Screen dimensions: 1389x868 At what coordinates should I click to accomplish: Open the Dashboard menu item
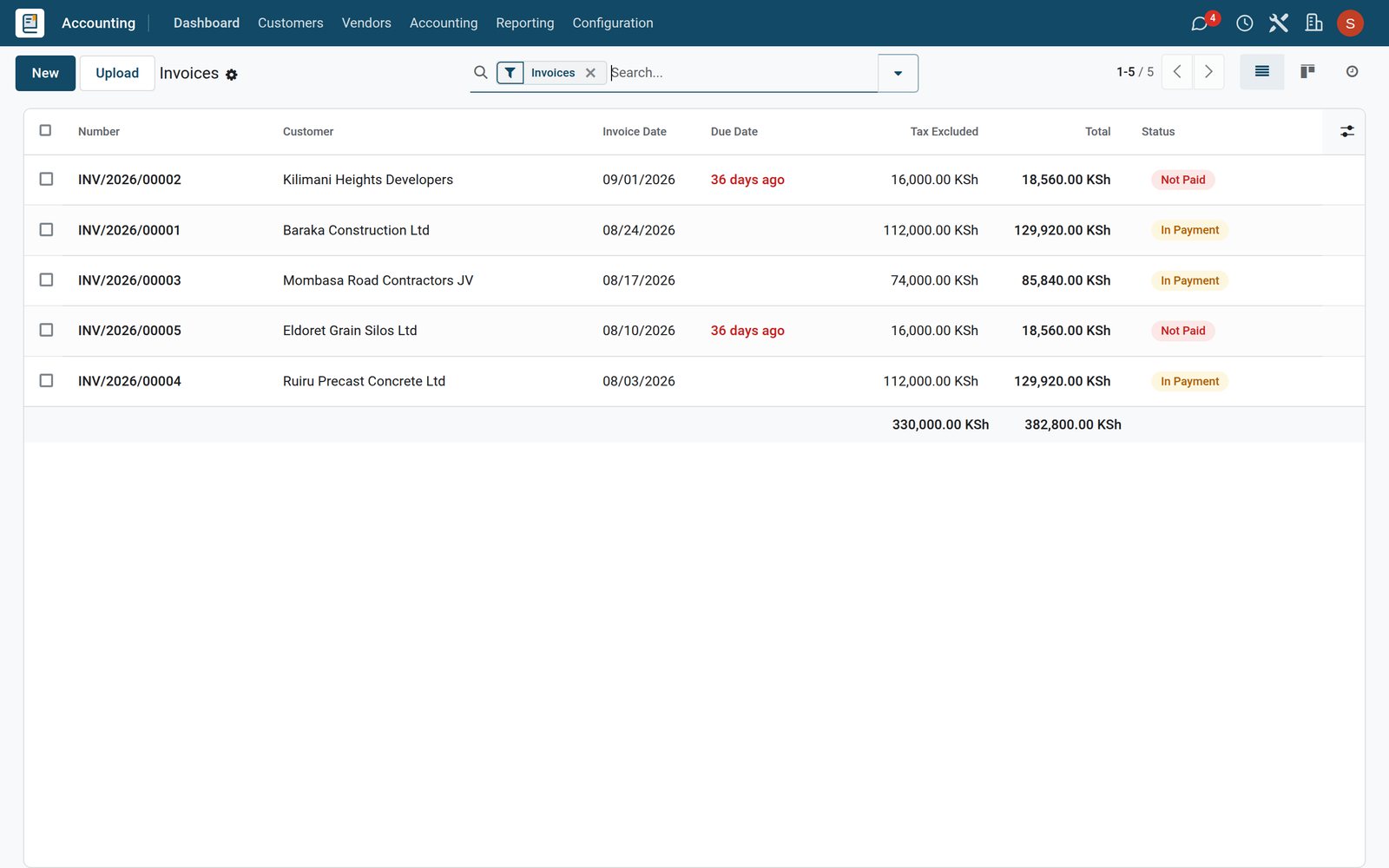point(207,23)
